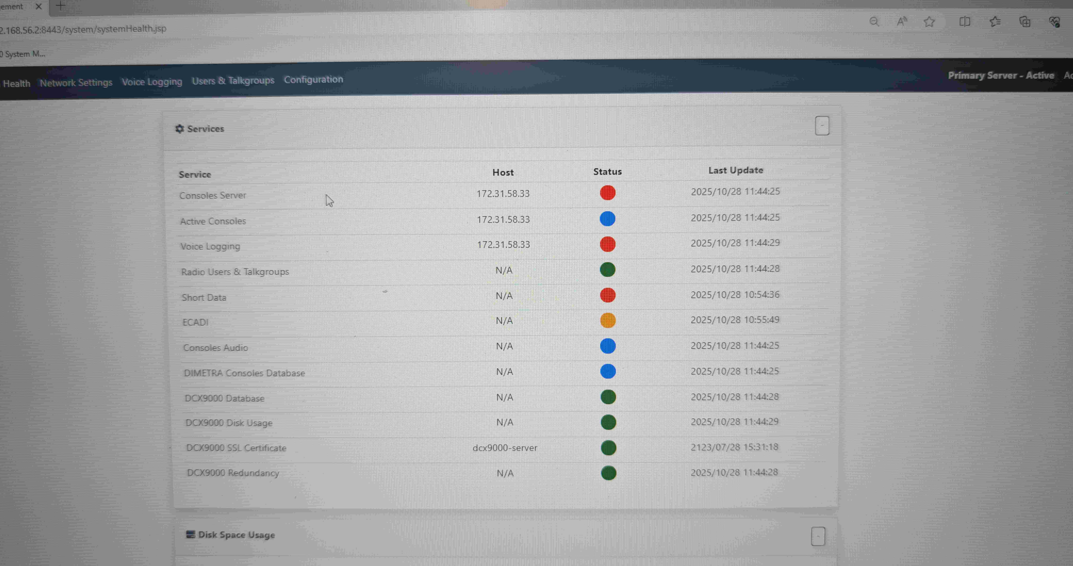Viewport: 1073px width, 566px height.
Task: Close the current browser tab
Action: tap(38, 6)
